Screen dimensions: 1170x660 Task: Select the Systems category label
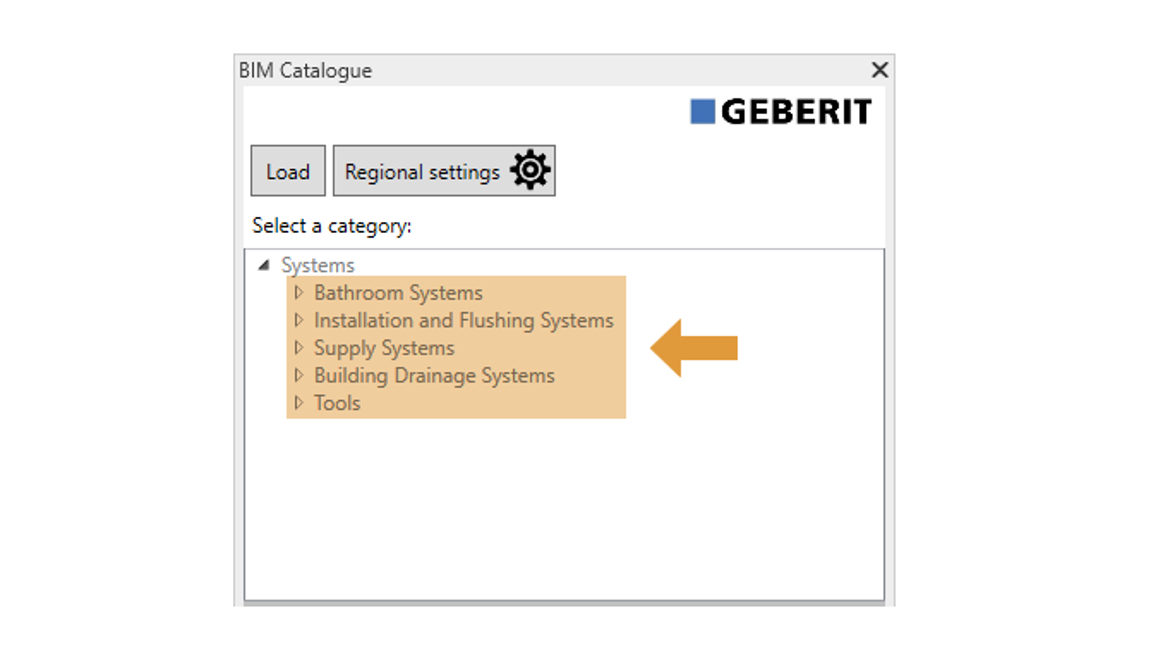(x=318, y=265)
